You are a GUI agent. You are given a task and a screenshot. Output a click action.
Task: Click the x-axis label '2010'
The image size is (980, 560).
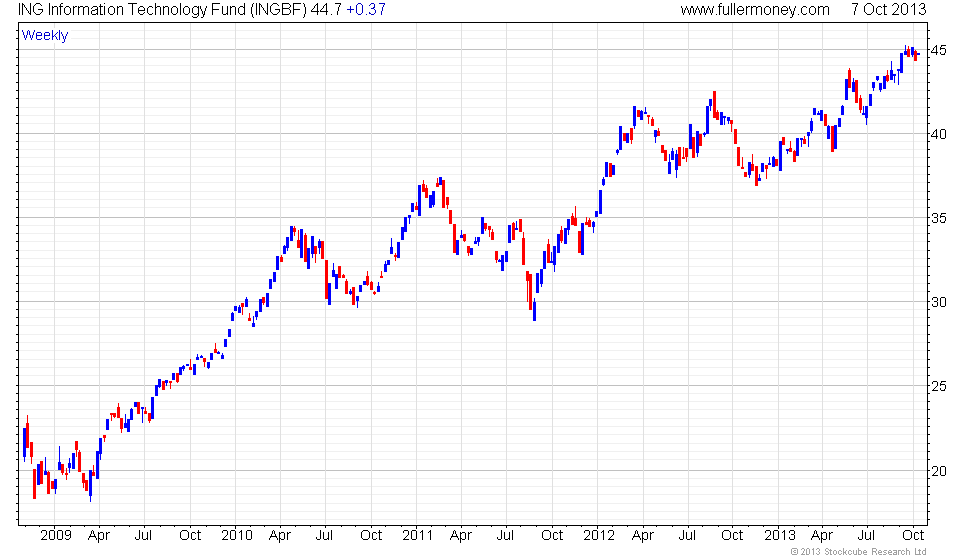tap(237, 536)
